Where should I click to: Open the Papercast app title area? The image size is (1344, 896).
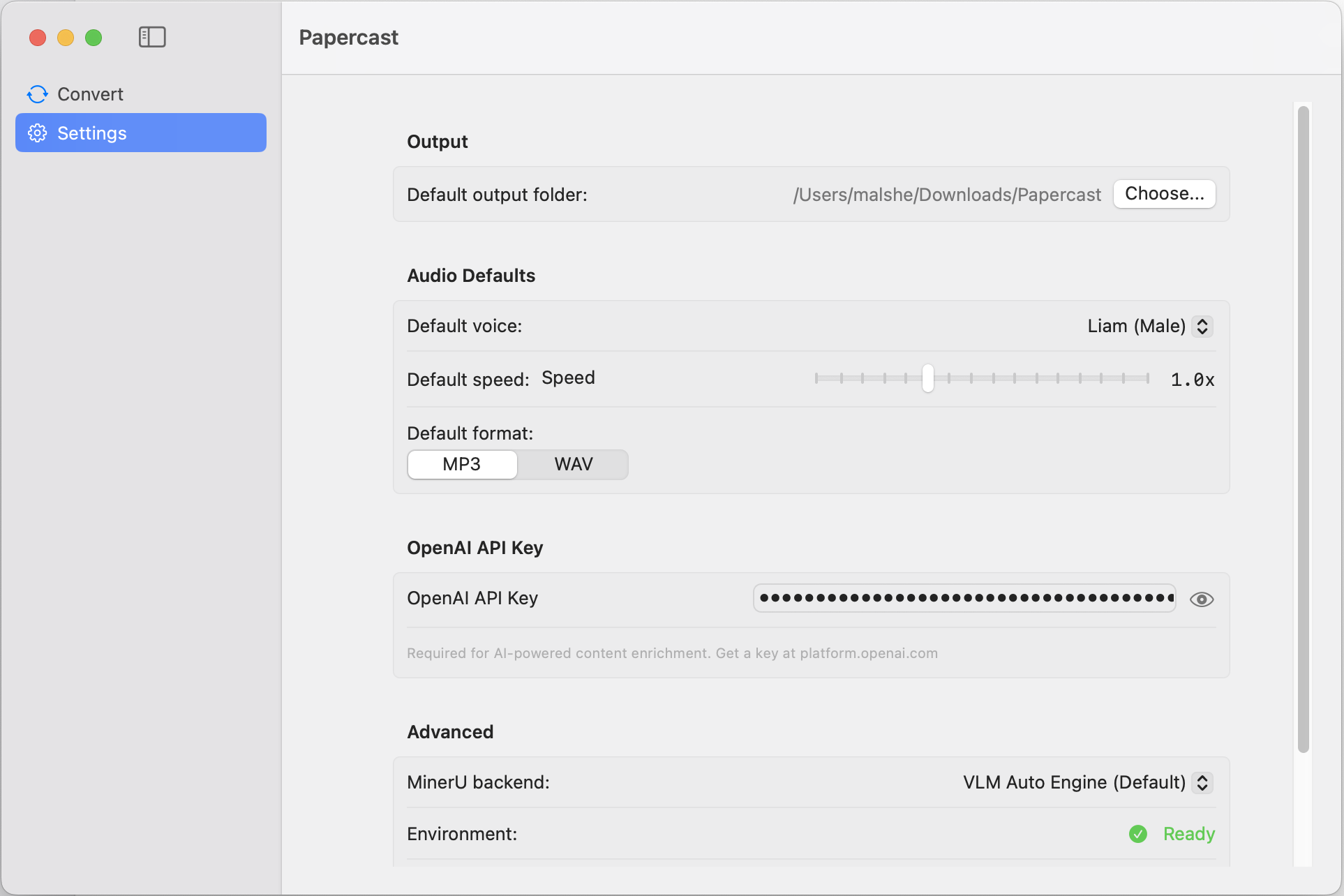(x=348, y=37)
